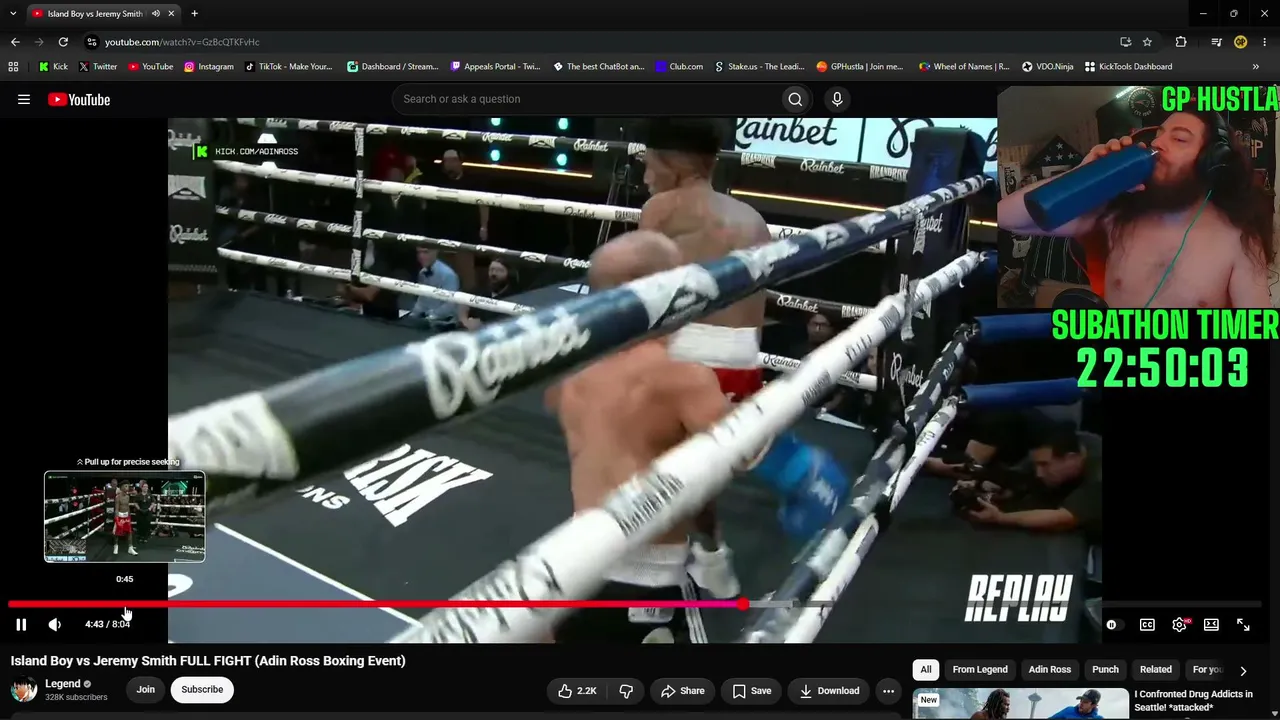Open the browser media controls icon
This screenshot has height=720, width=1280.
(x=1216, y=42)
